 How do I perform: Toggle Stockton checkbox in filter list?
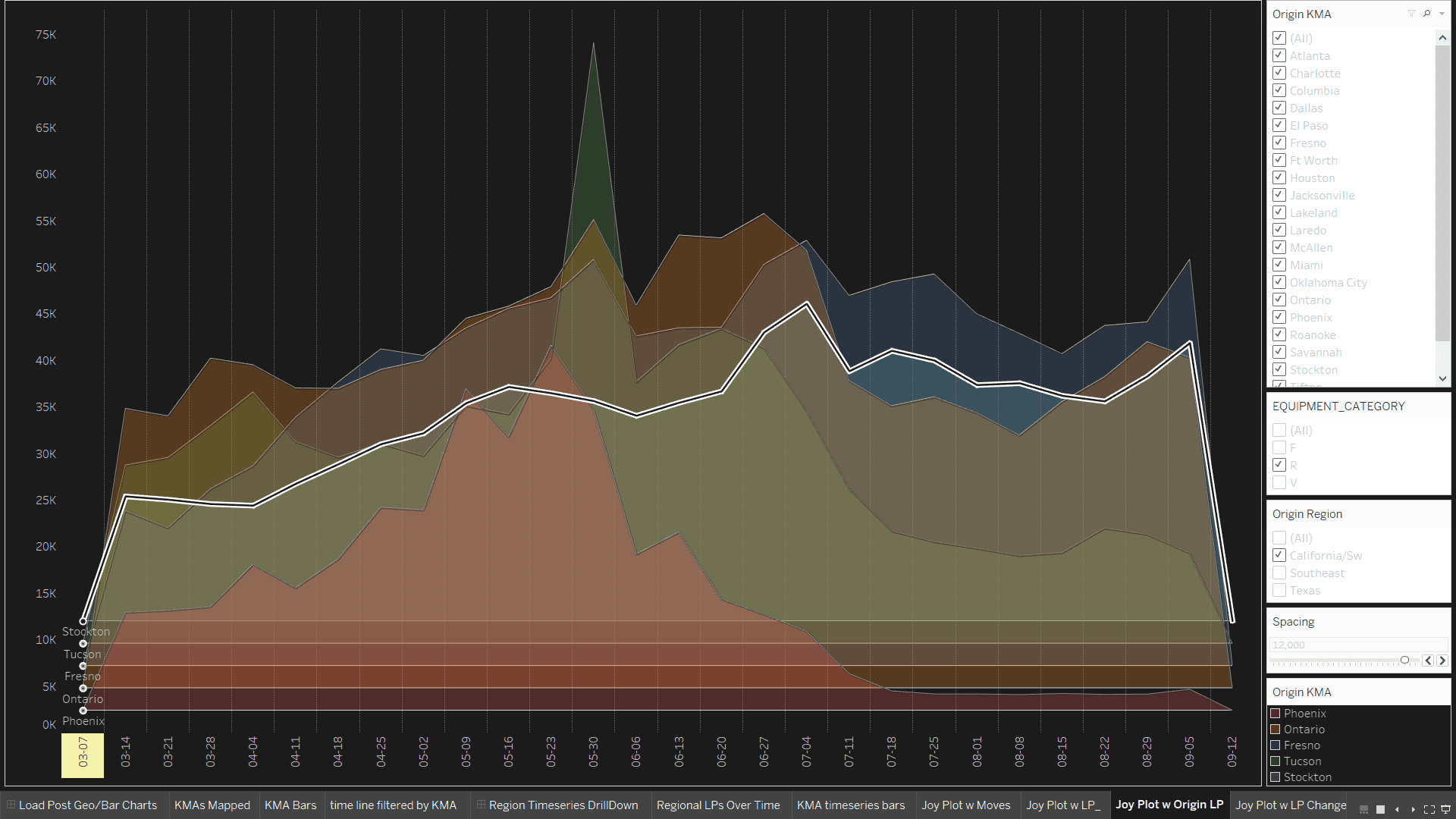(1279, 369)
